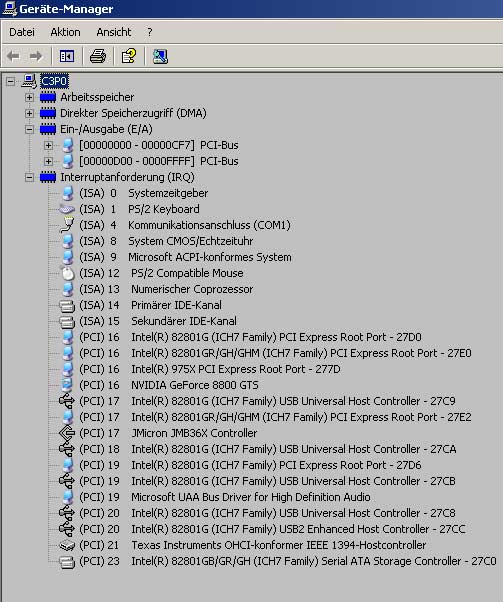Screen dimensions: 503x602
Task: Expand the [00000000 - 00000CF7] PCI-Bus node
Action: point(48,146)
